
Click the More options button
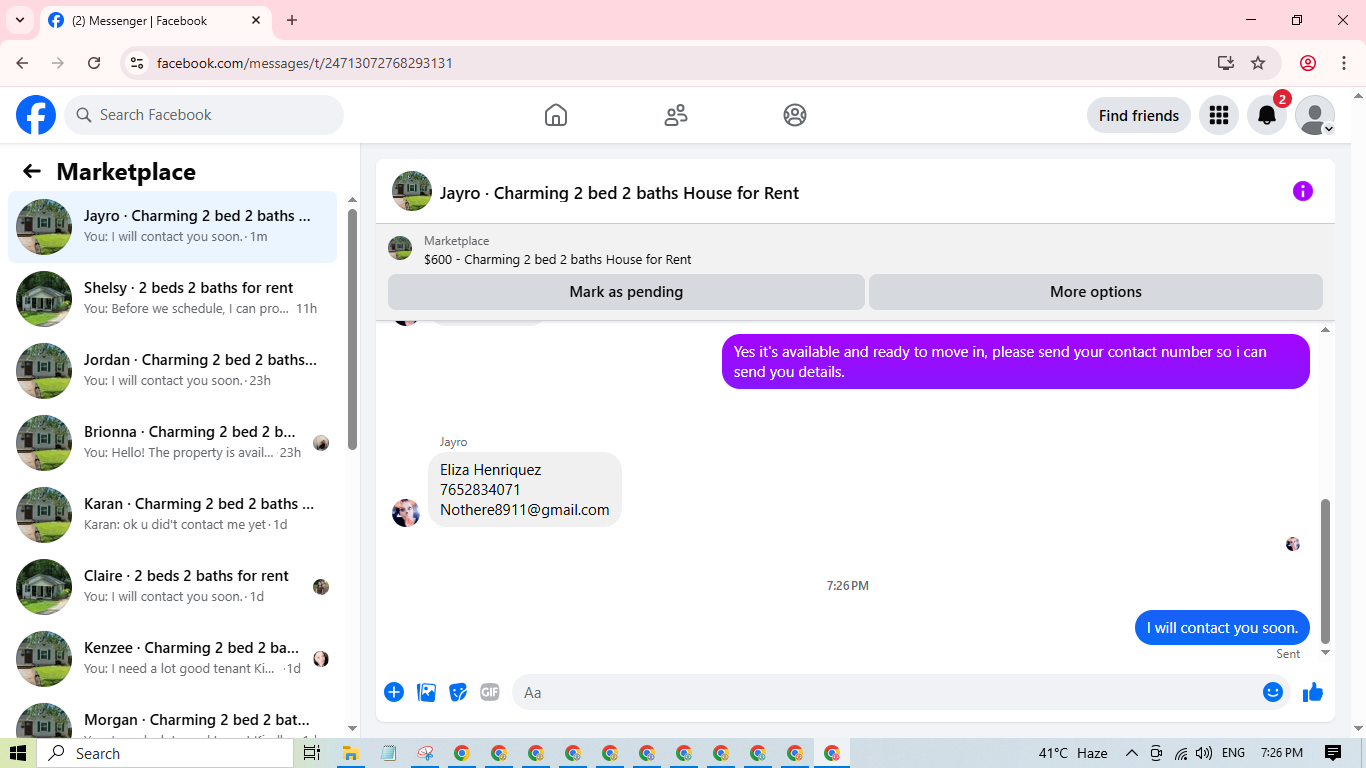tap(1096, 292)
